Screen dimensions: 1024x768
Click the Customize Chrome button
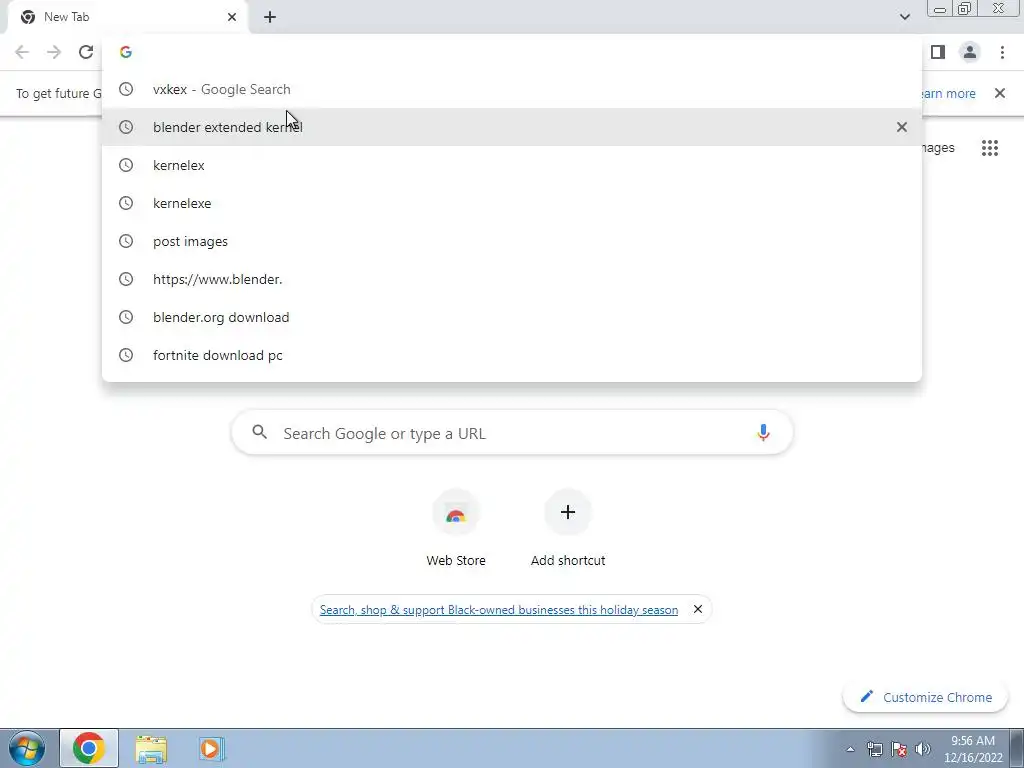925,697
